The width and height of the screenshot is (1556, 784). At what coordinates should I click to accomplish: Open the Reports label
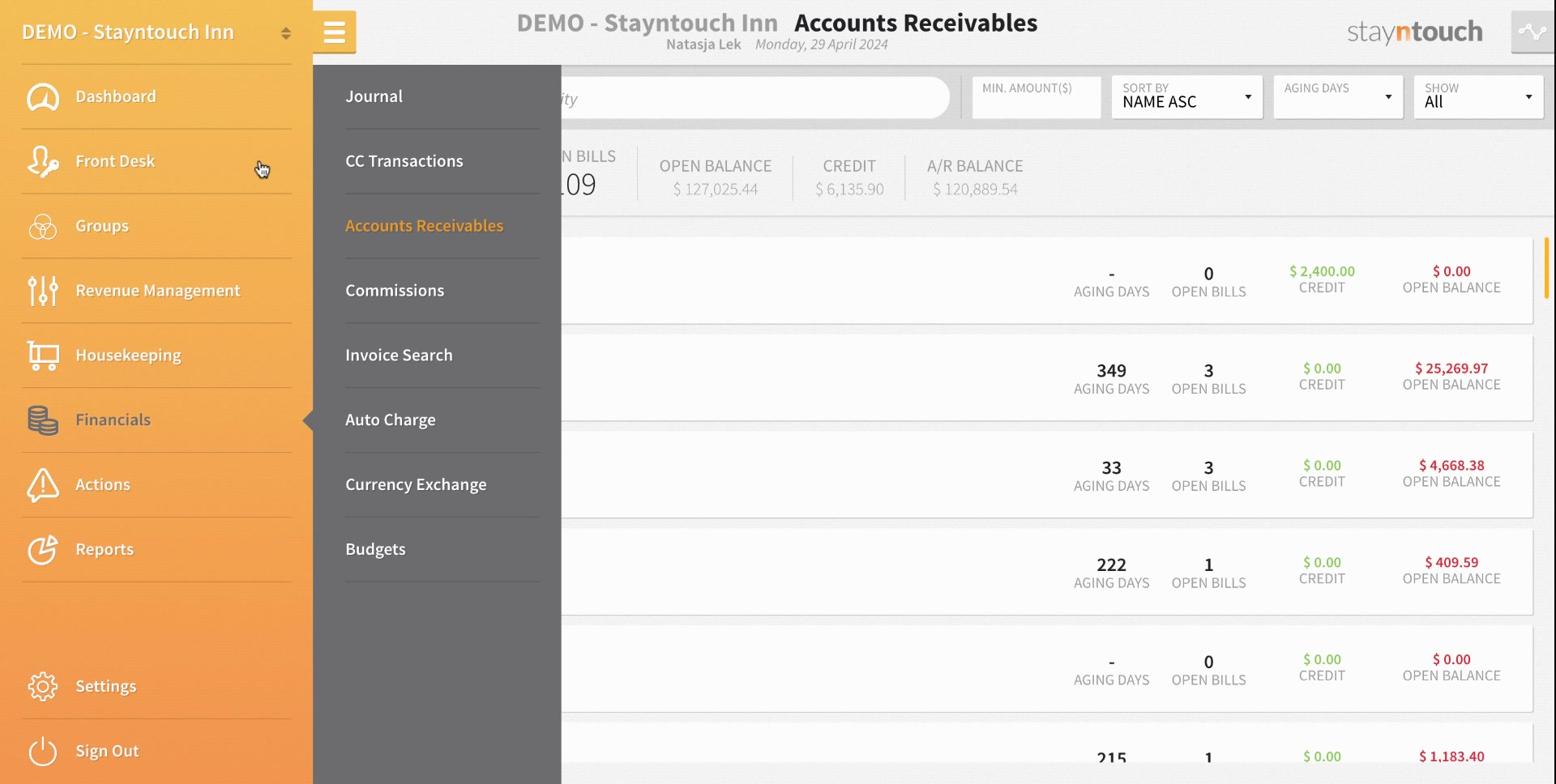(x=105, y=549)
